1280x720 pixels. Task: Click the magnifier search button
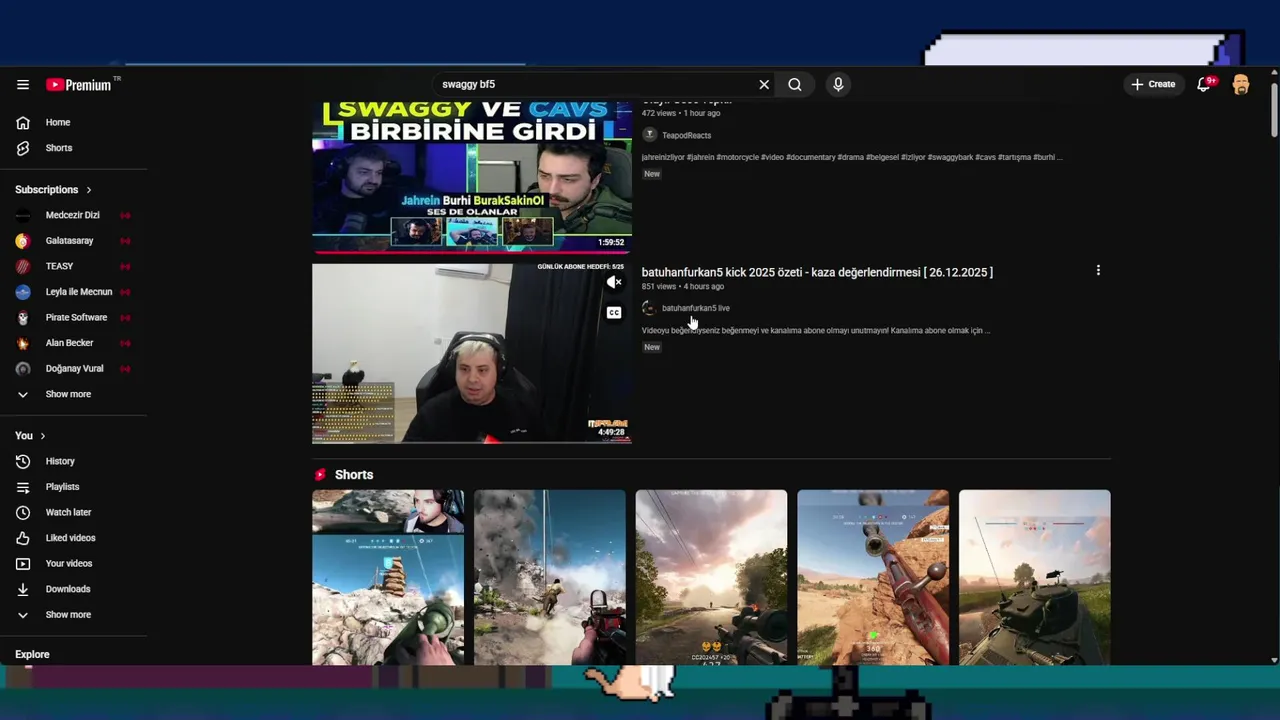click(795, 84)
